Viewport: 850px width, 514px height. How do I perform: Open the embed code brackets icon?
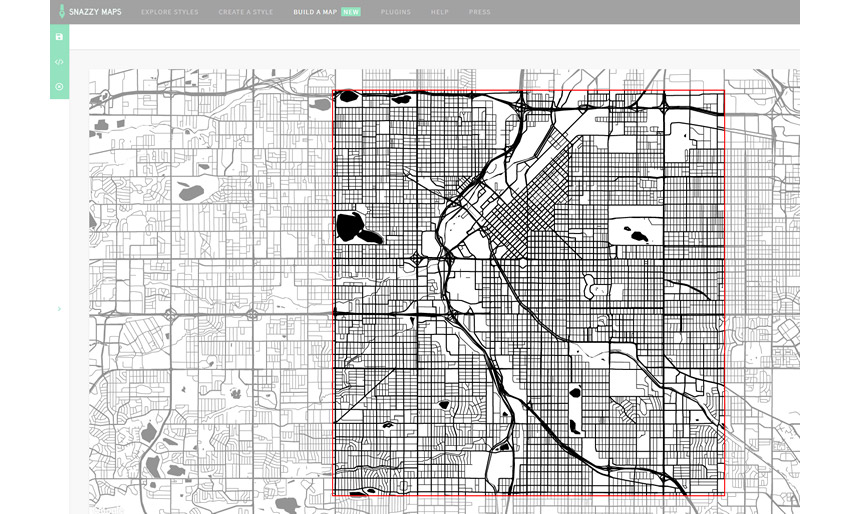(59, 62)
